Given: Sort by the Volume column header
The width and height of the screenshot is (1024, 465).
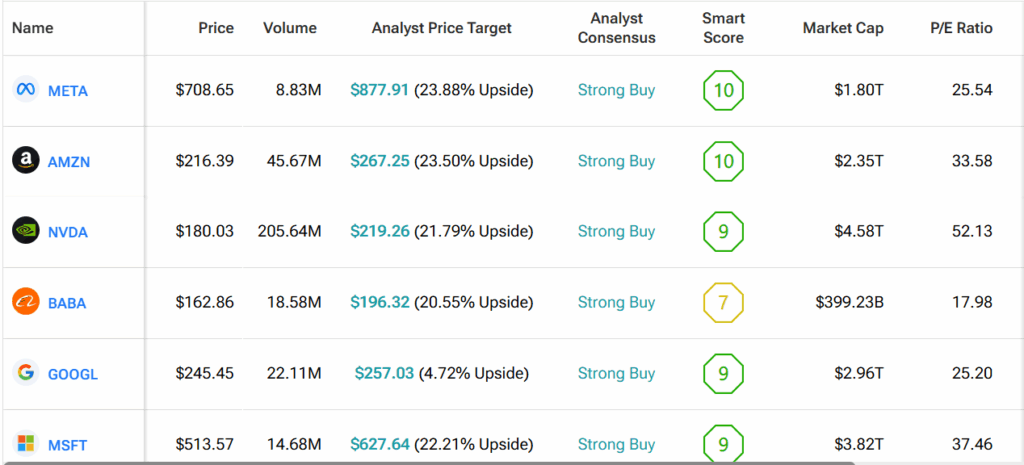Looking at the screenshot, I should coord(290,28).
